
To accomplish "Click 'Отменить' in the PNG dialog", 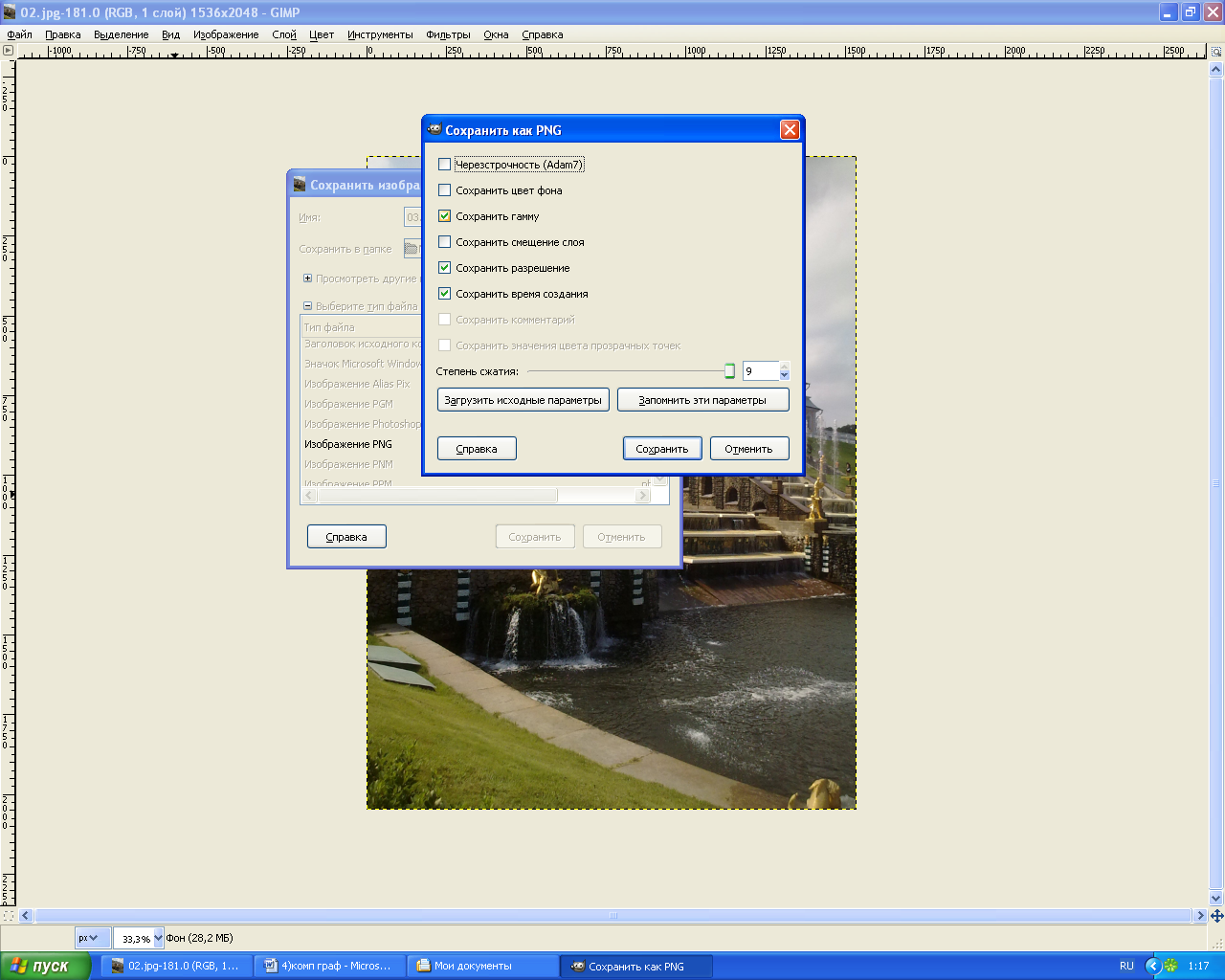I will click(749, 449).
